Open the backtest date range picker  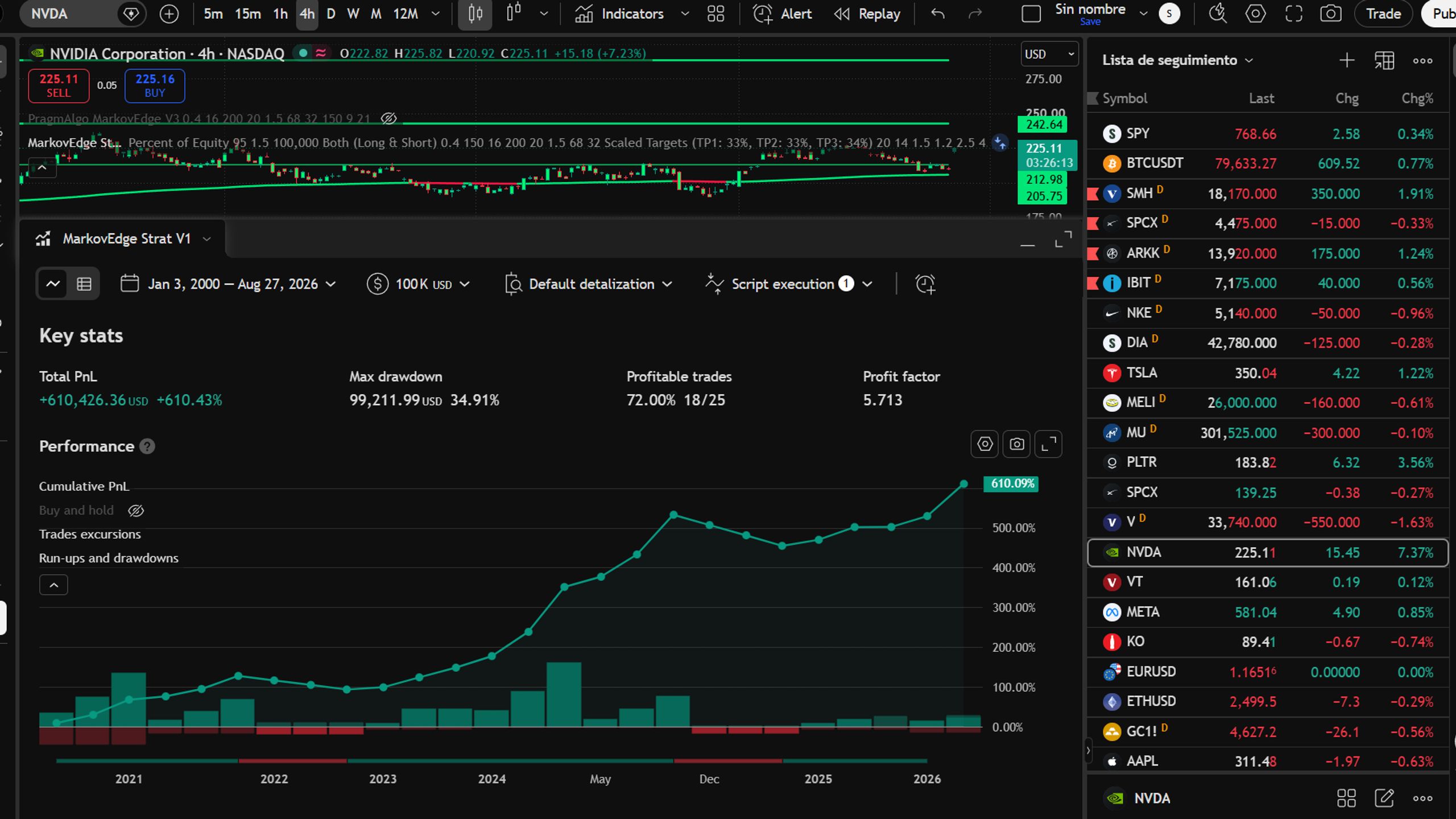pos(228,284)
